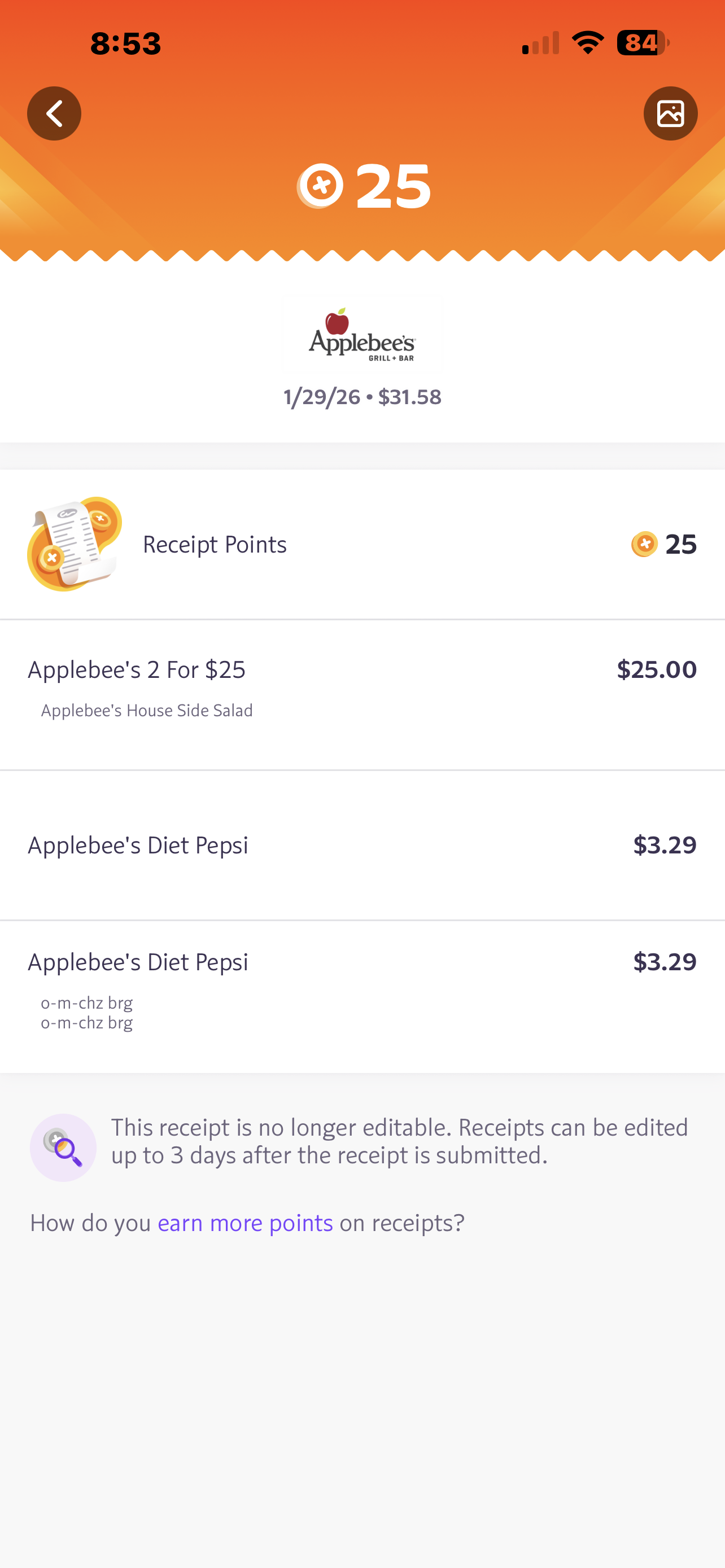Tap the 'no longer editable' notice text
This screenshot has width=725, height=1568.
(x=399, y=1141)
